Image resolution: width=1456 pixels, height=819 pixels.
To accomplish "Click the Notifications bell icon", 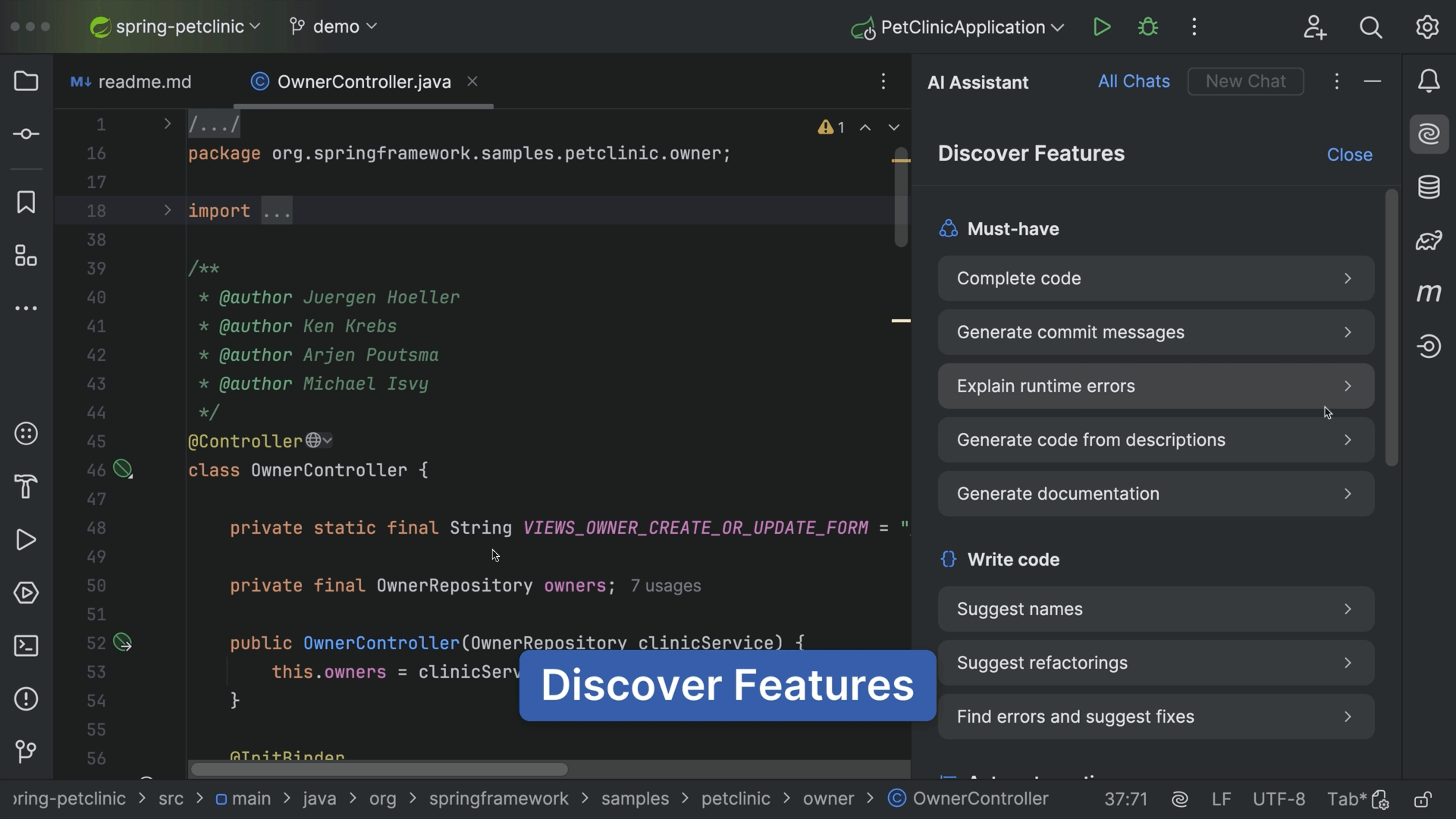I will [x=1429, y=82].
